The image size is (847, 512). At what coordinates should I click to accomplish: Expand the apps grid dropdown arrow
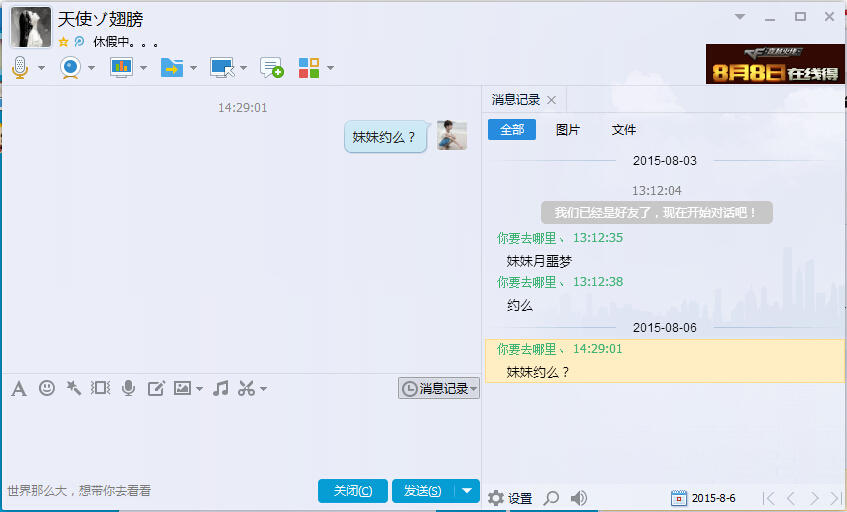point(330,68)
